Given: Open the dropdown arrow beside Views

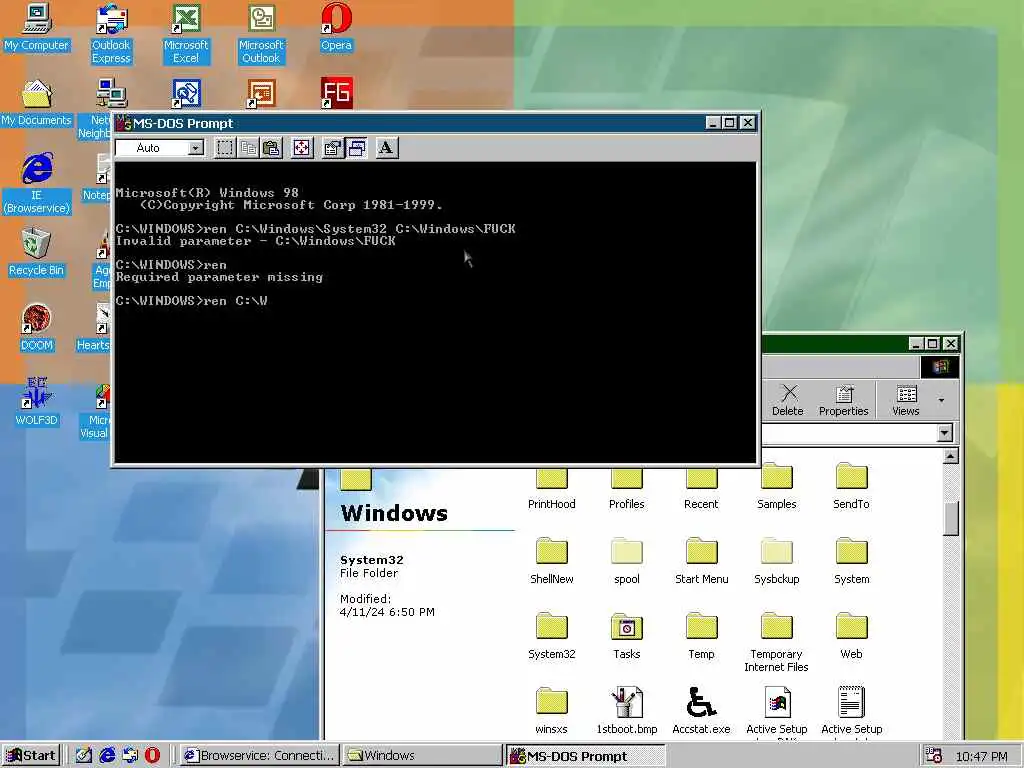Looking at the screenshot, I should coord(941,400).
